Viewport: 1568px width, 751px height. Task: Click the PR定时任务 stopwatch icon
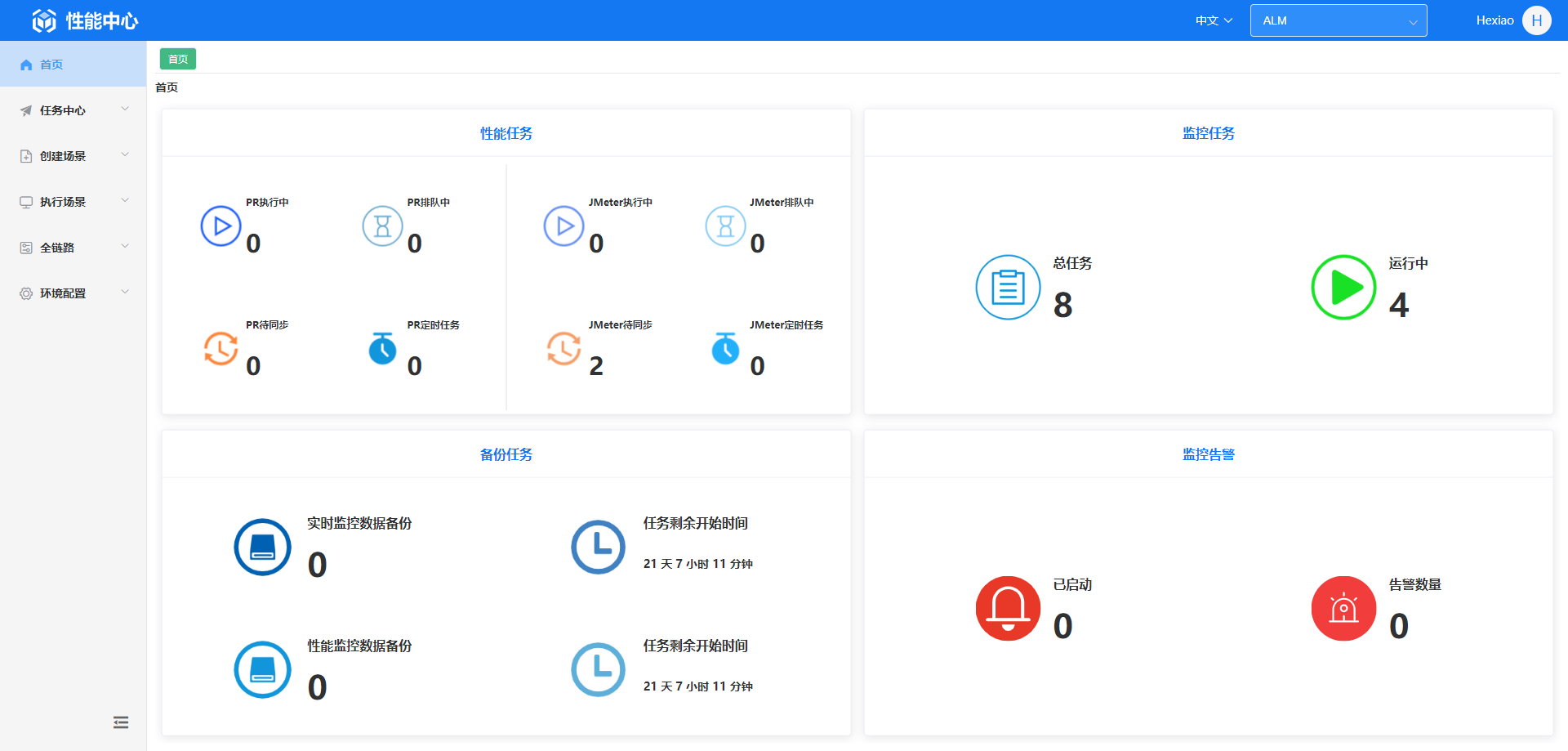pos(382,349)
